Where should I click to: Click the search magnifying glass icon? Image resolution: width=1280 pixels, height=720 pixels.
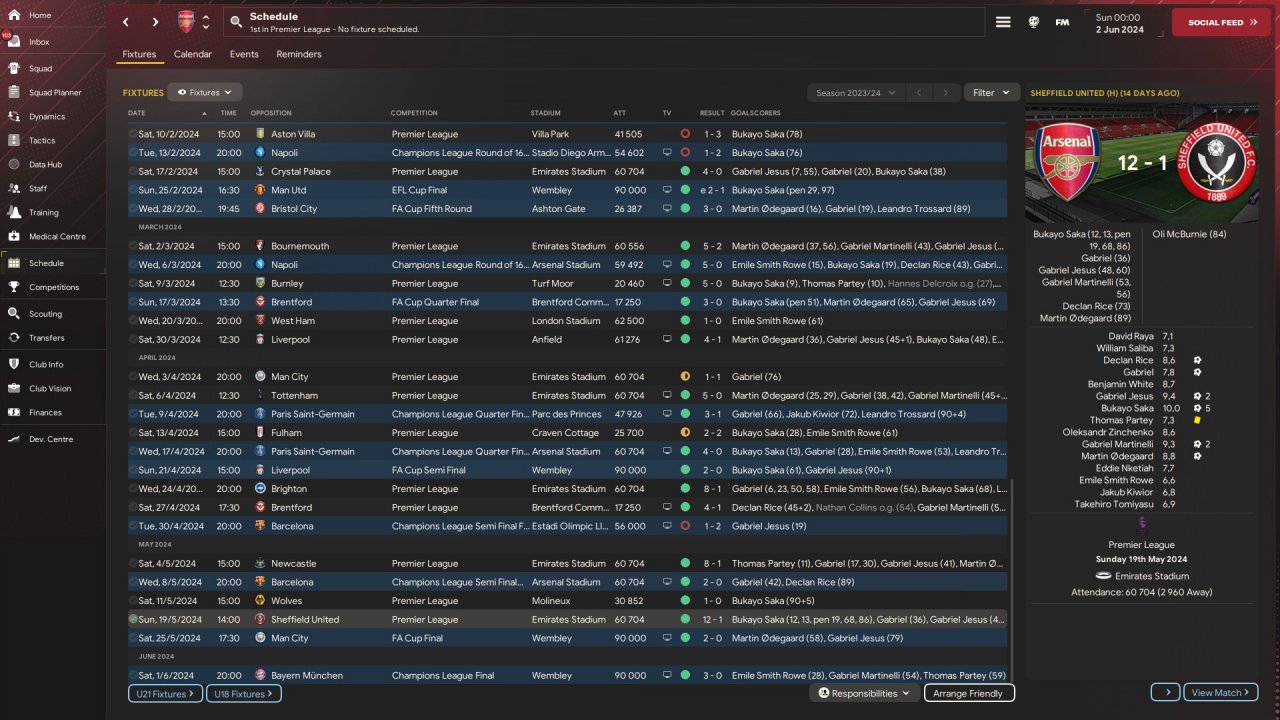tap(235, 22)
